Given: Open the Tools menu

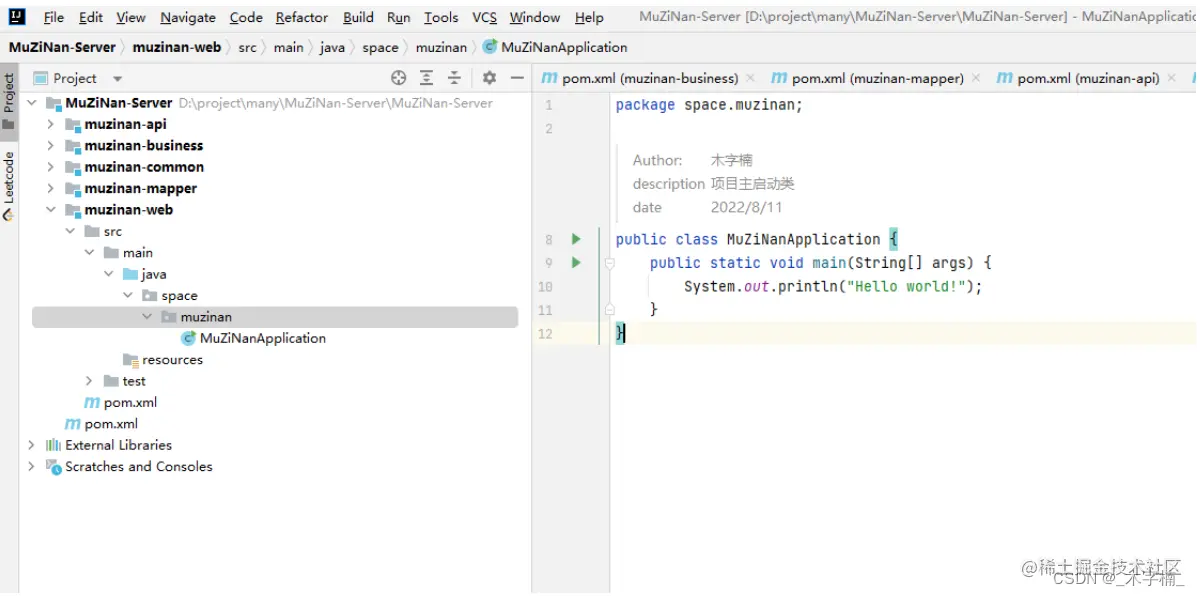Looking at the screenshot, I should [441, 17].
